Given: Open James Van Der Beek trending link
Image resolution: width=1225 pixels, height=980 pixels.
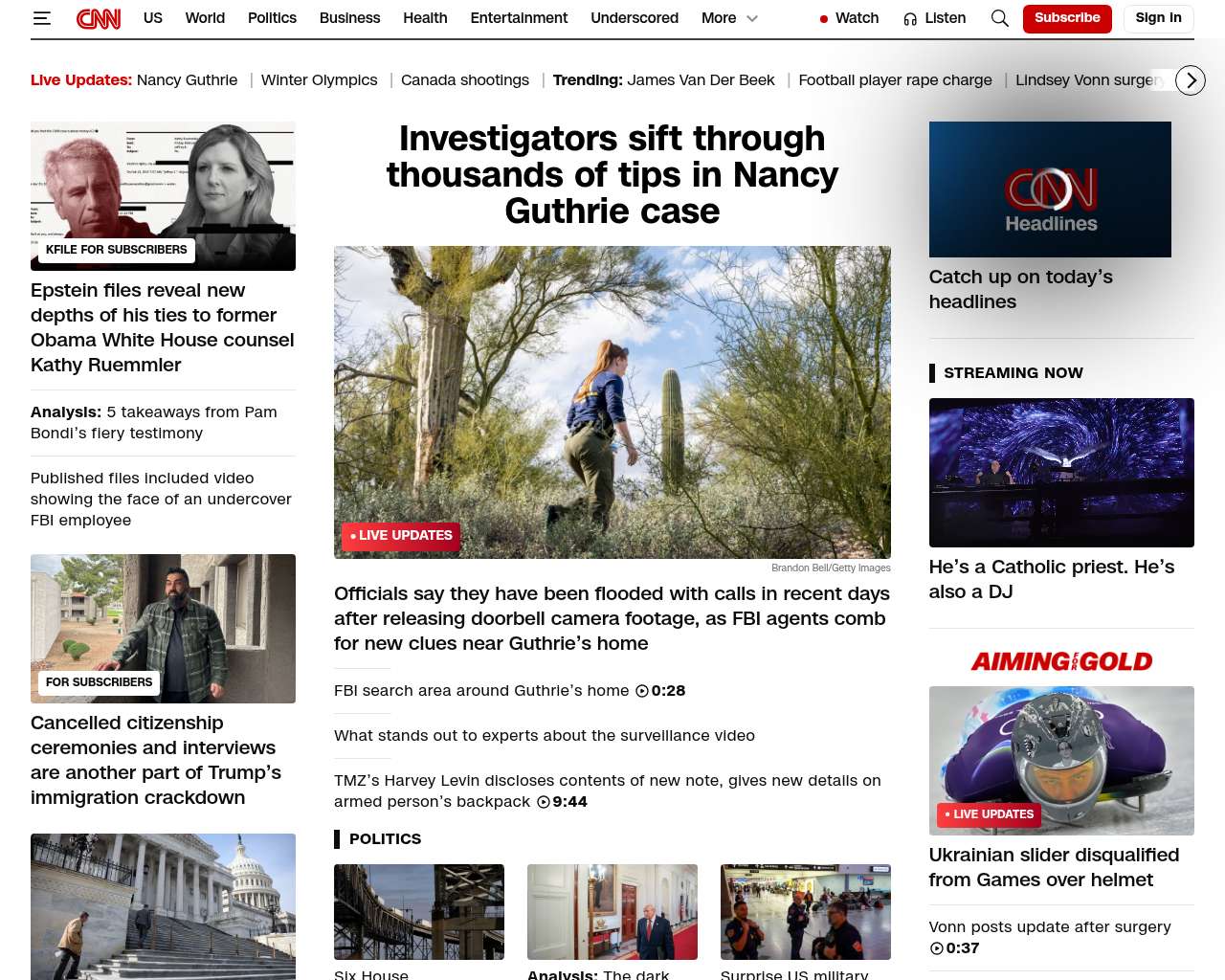Looking at the screenshot, I should pos(701,80).
